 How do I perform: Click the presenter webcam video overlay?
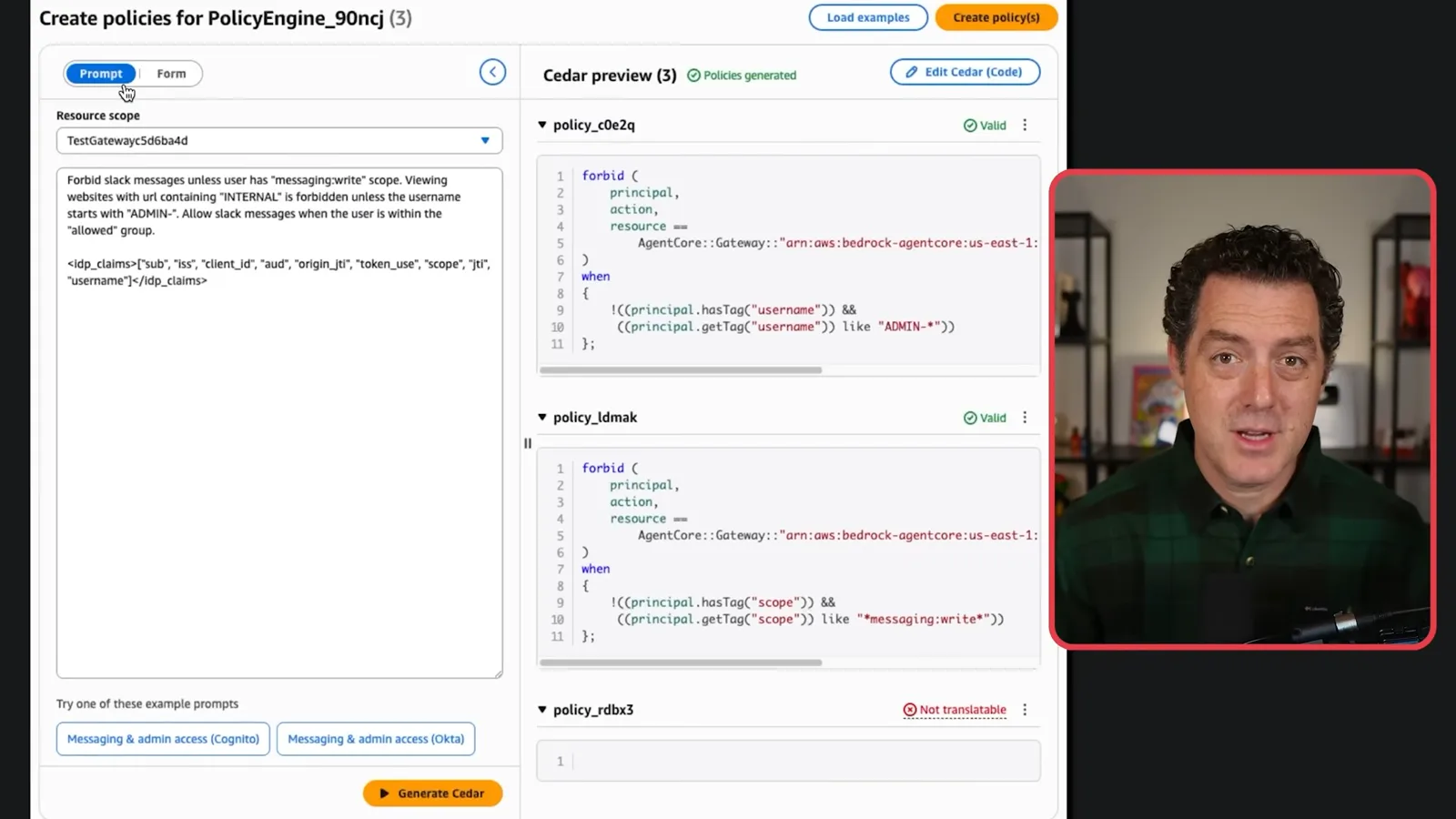pos(1242,409)
